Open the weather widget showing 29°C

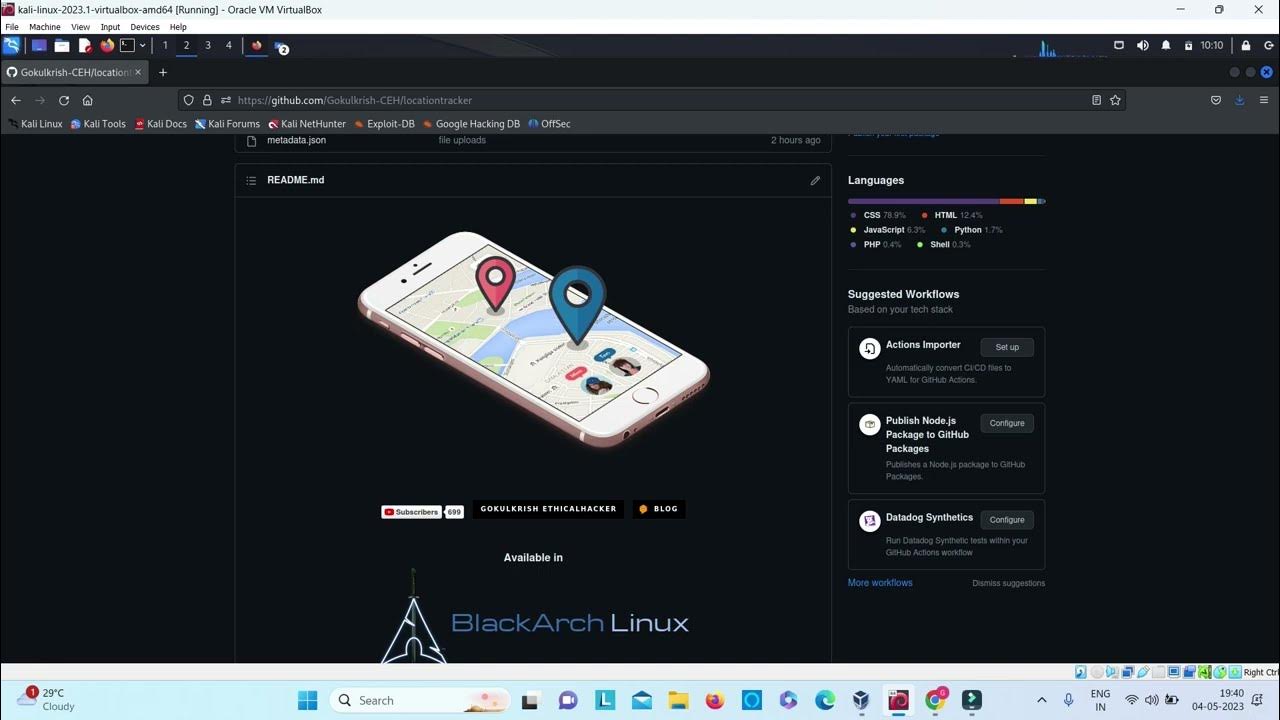click(x=47, y=699)
